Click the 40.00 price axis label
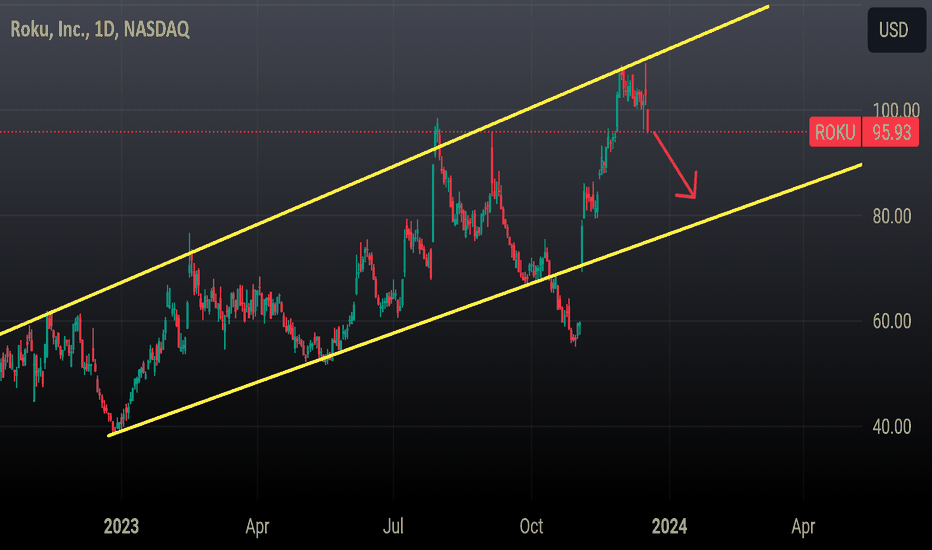 (x=892, y=426)
